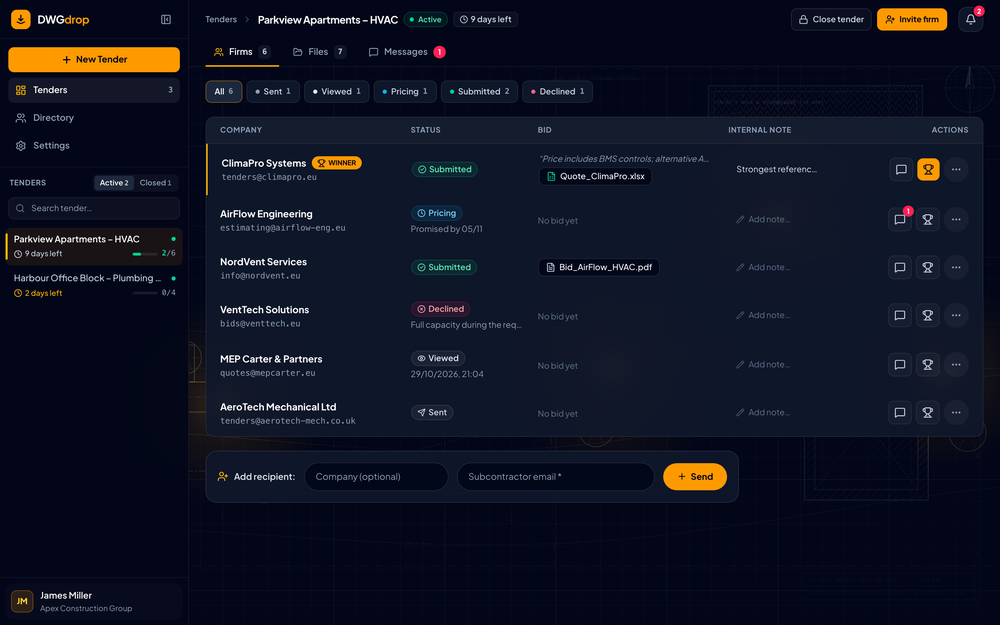Add note for VentTech Solutions

click(763, 315)
